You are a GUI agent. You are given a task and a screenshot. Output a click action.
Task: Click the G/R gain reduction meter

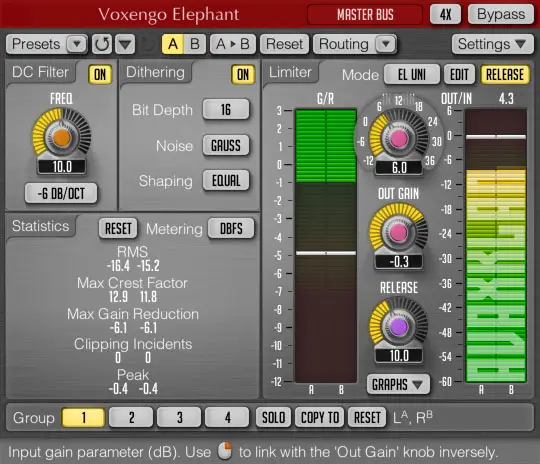click(x=326, y=246)
